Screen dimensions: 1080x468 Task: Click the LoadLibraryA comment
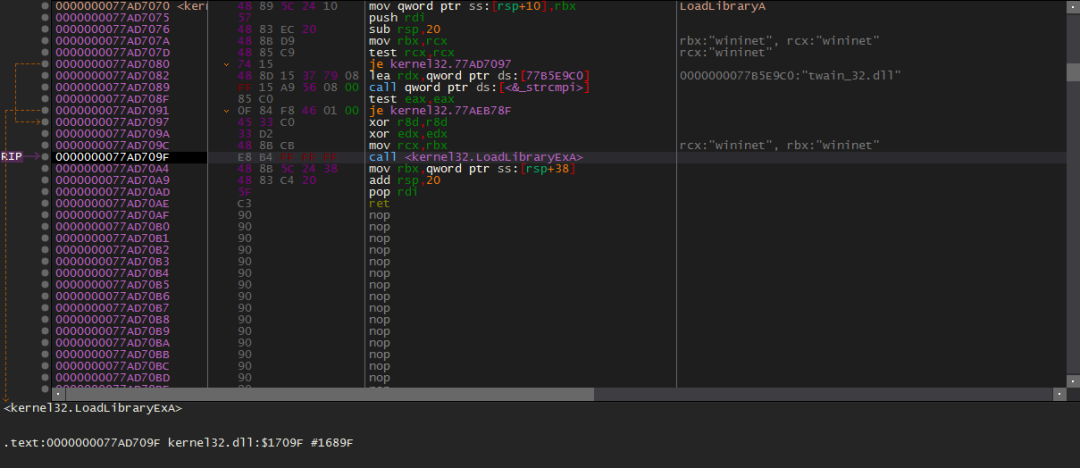[723, 6]
